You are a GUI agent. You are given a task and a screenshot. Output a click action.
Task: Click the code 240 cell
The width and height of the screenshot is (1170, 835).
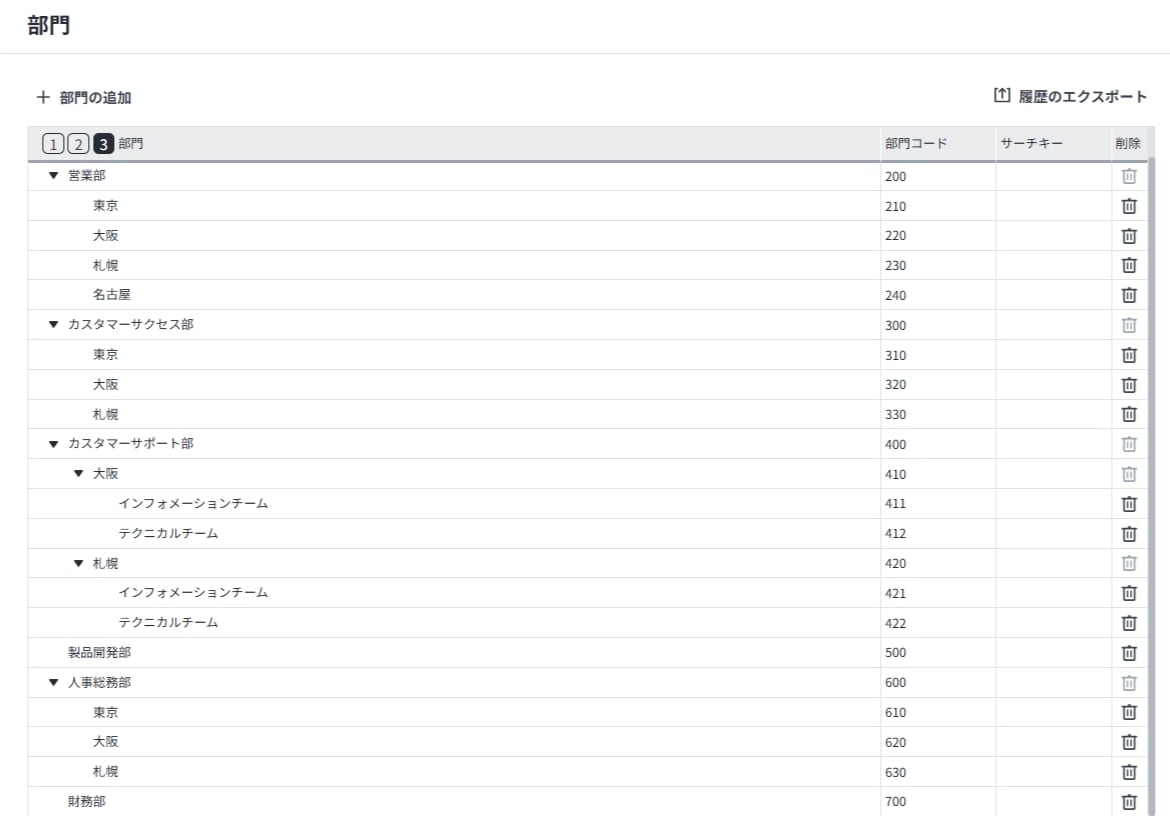click(x=937, y=295)
